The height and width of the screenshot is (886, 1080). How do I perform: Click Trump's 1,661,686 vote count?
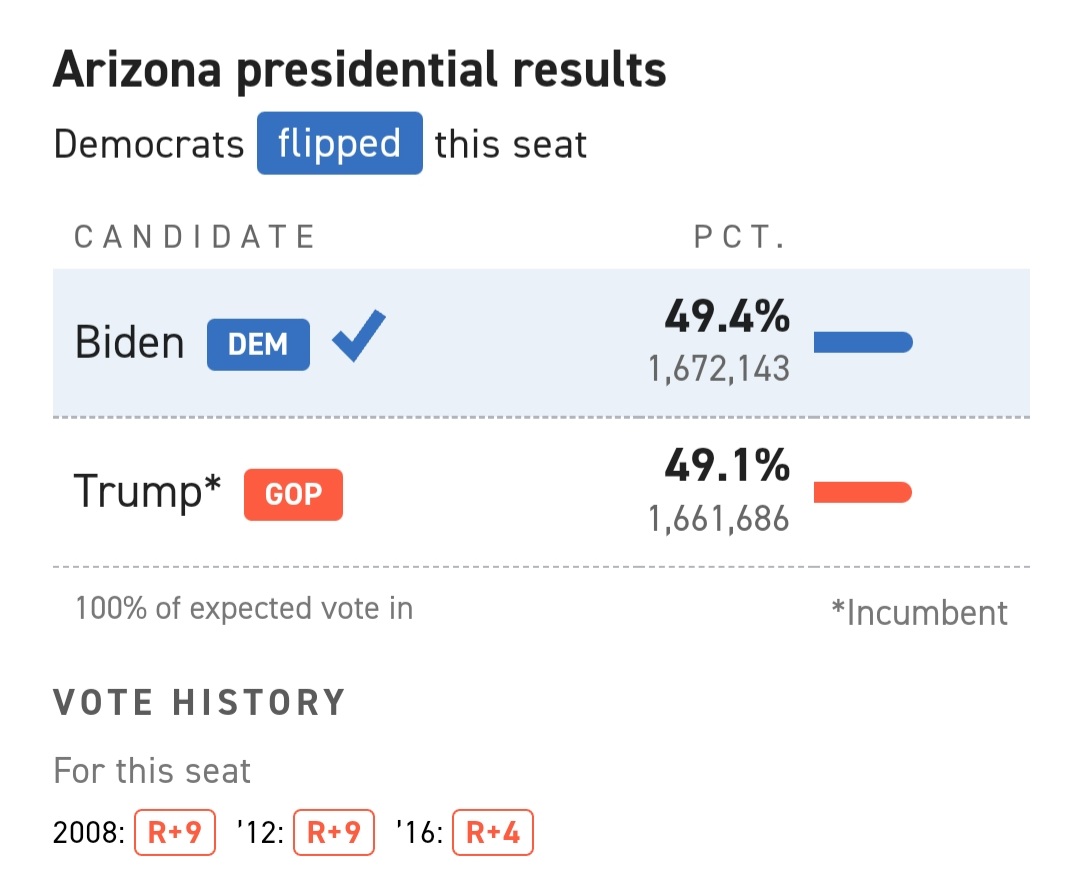click(719, 519)
